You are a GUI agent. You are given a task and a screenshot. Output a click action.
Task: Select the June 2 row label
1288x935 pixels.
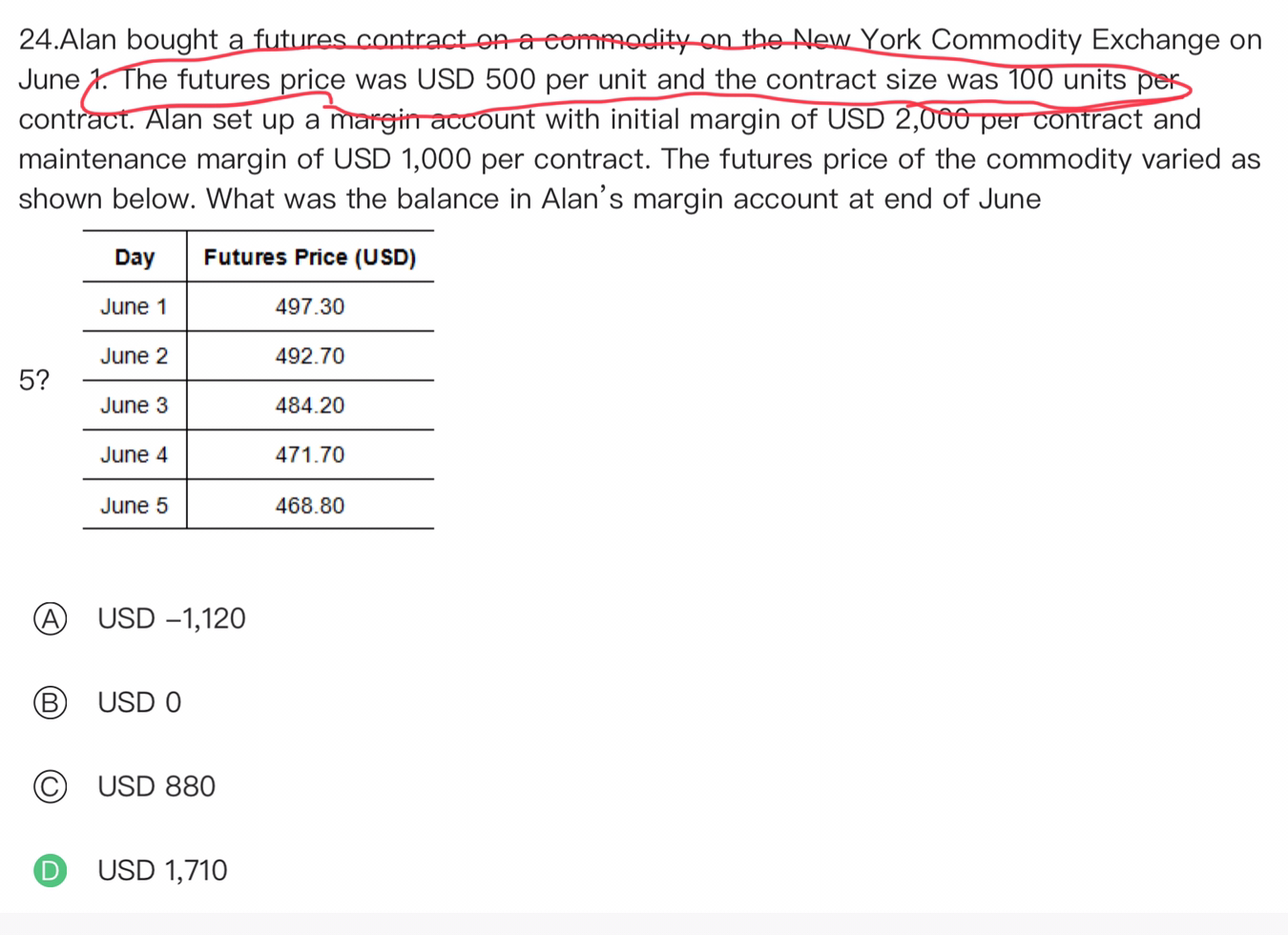pos(135,357)
